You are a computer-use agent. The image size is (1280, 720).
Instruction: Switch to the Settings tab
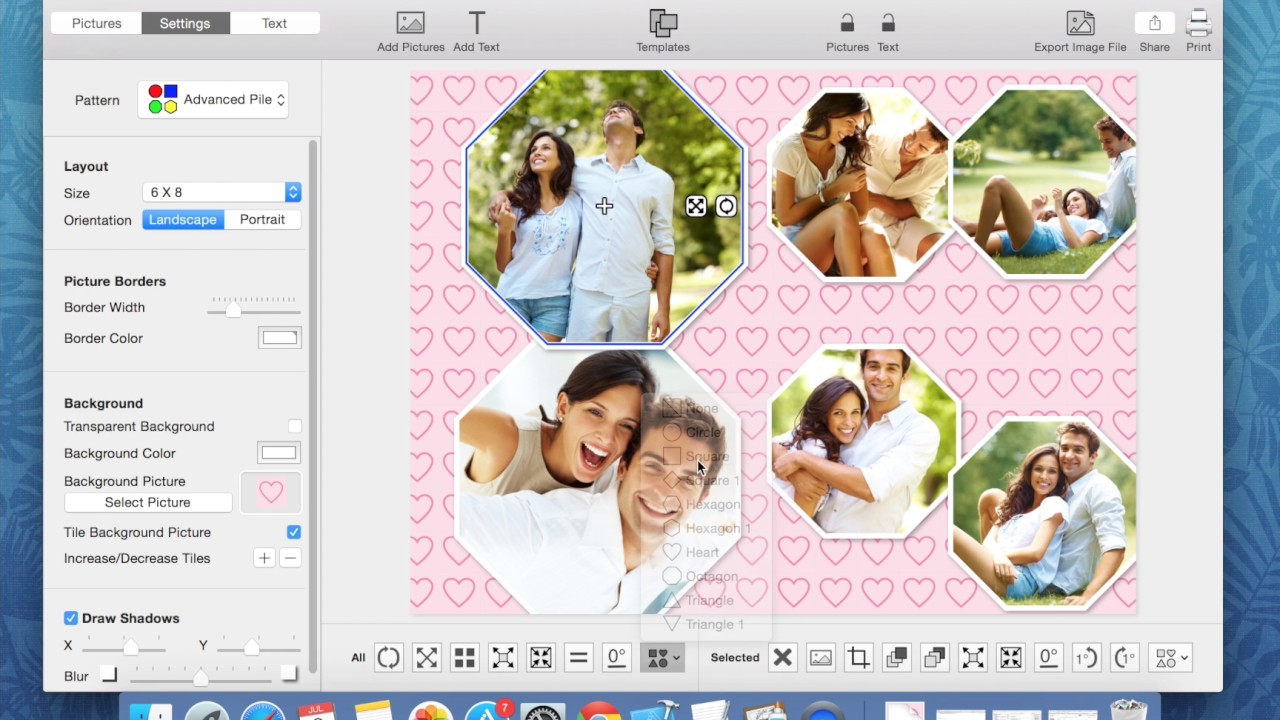click(185, 23)
